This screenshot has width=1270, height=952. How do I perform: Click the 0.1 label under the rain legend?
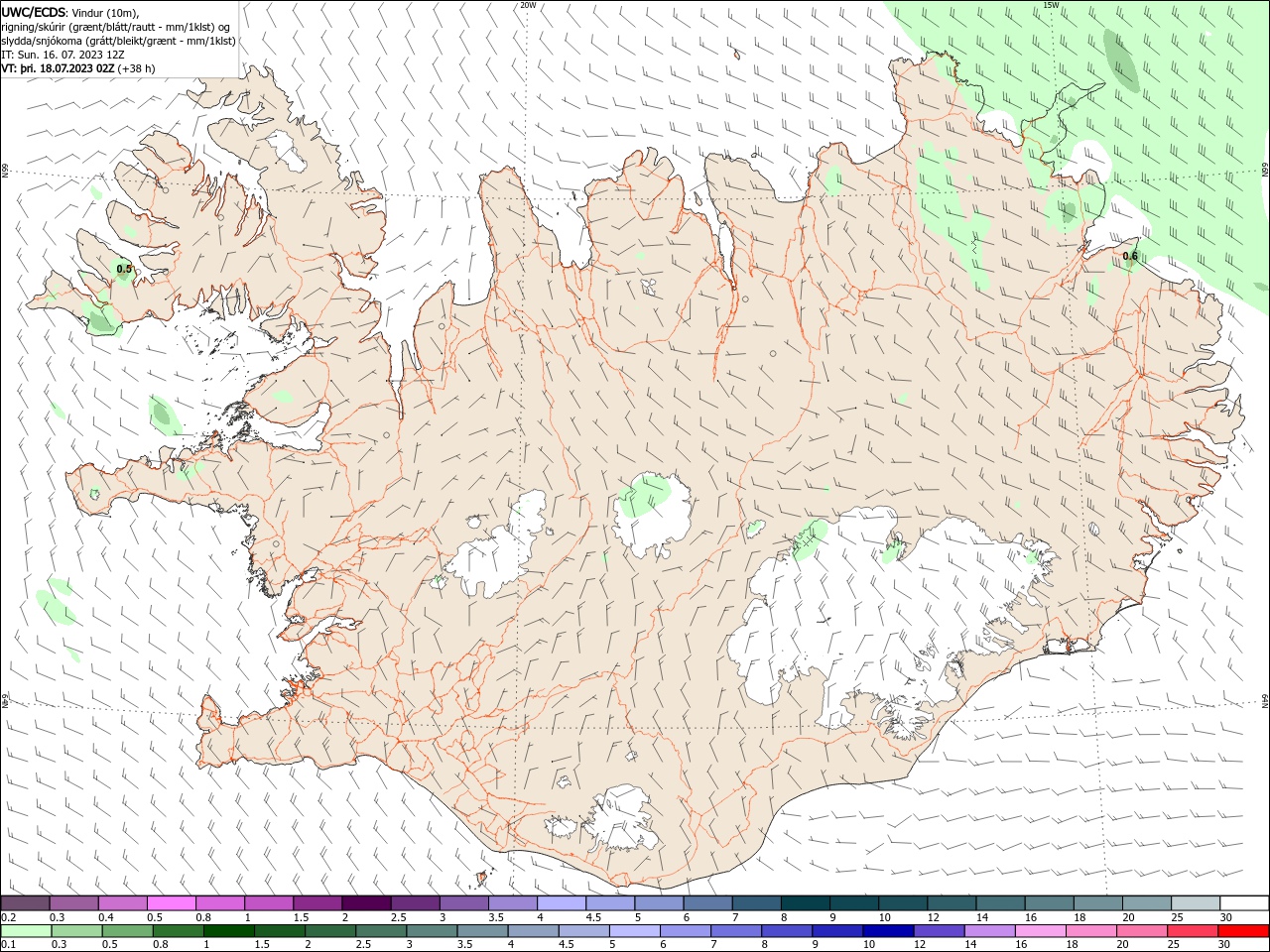[x=8, y=944]
